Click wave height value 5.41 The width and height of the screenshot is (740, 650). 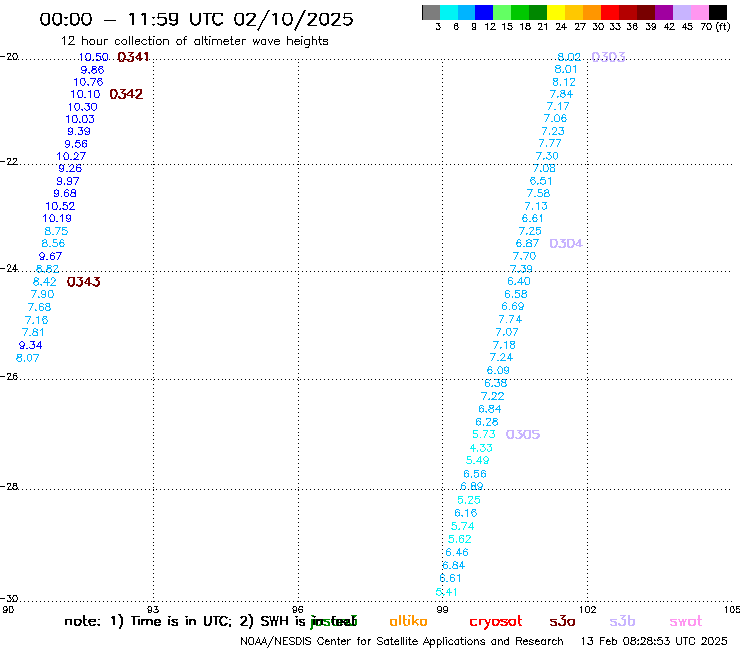446,592
